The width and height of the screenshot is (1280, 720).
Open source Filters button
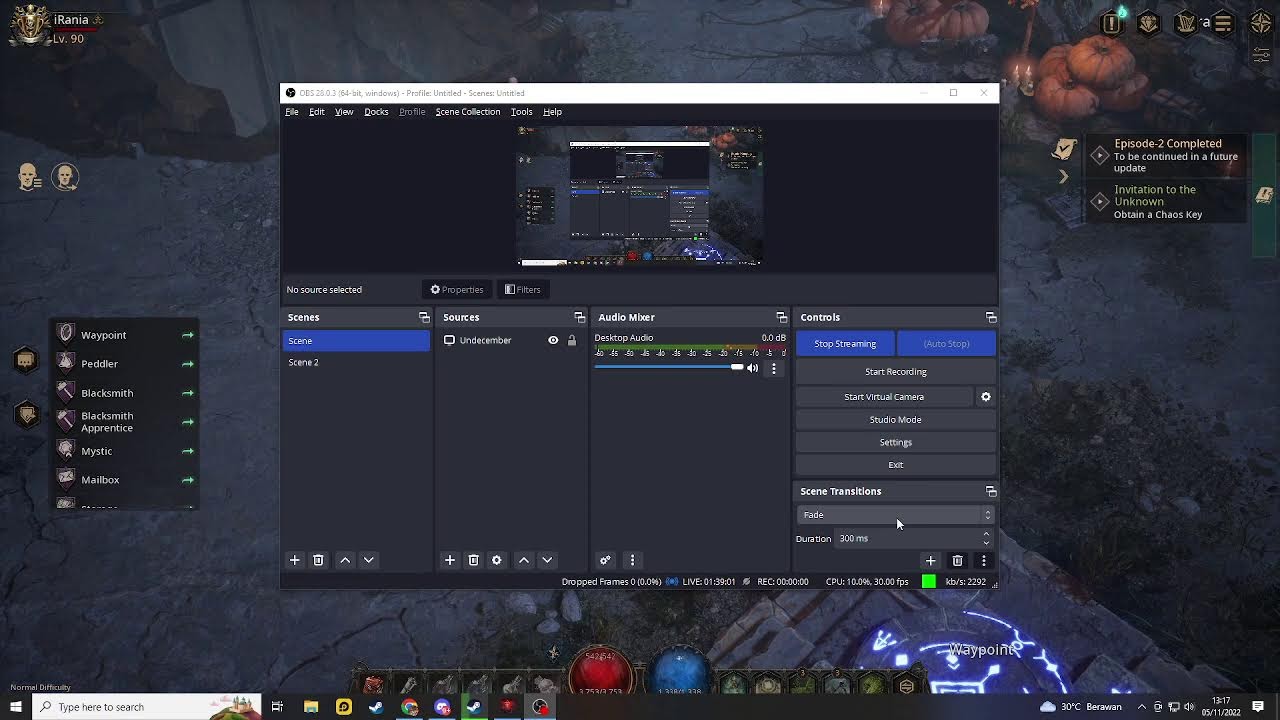tap(523, 290)
